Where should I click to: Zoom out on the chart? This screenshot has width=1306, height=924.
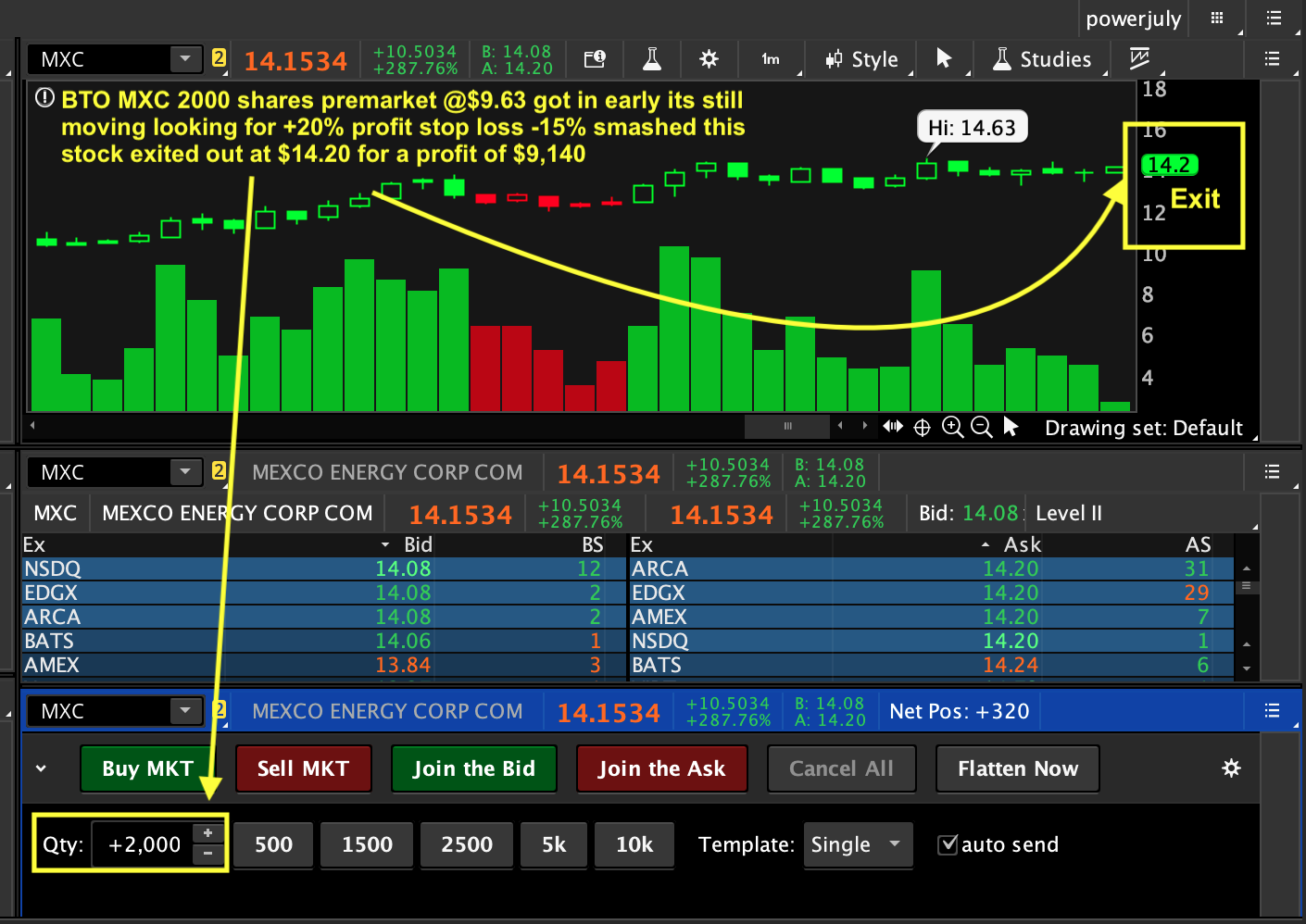pyautogui.click(x=982, y=427)
